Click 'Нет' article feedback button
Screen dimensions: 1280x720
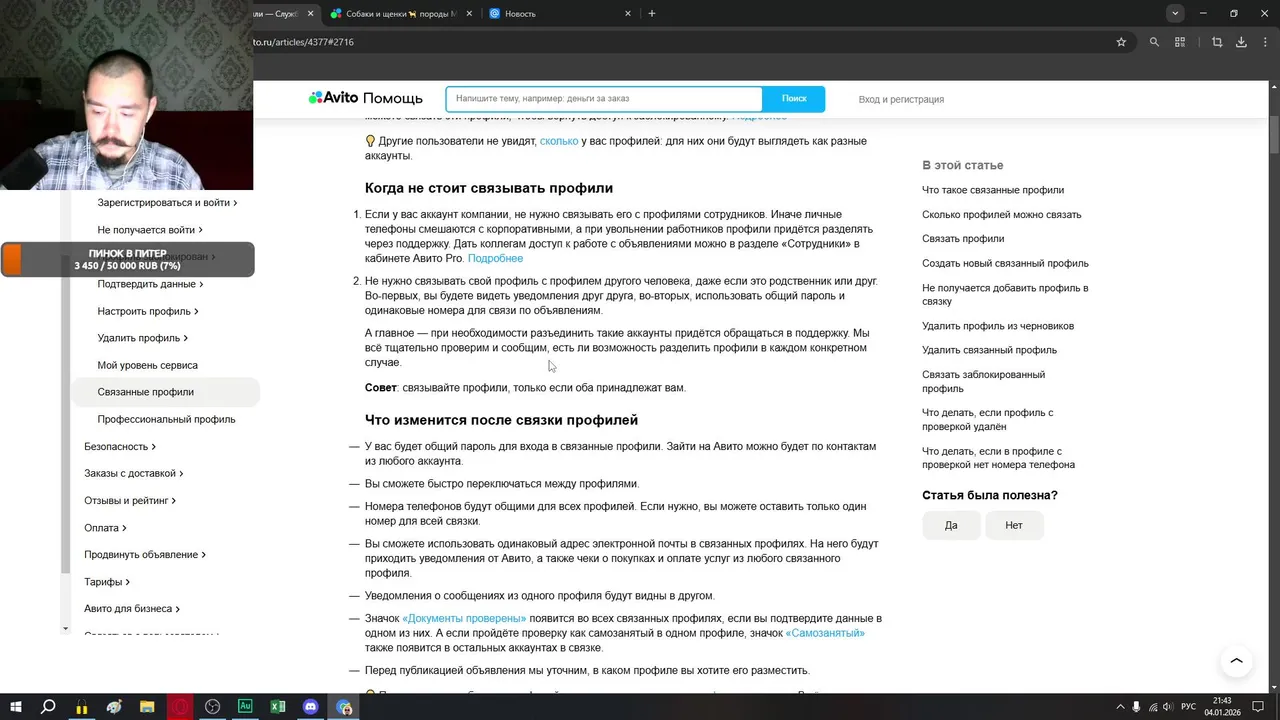(1014, 525)
